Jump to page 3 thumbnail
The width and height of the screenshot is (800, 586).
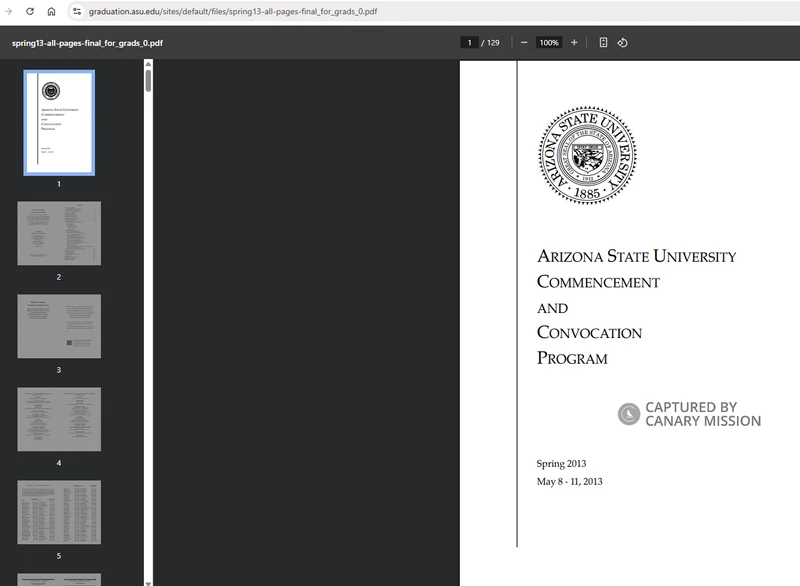tap(59, 326)
